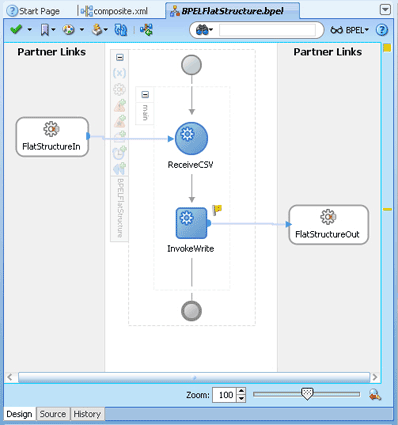Collapse the main sequence
Viewport: 398px width, 425px height.
pos(145,95)
